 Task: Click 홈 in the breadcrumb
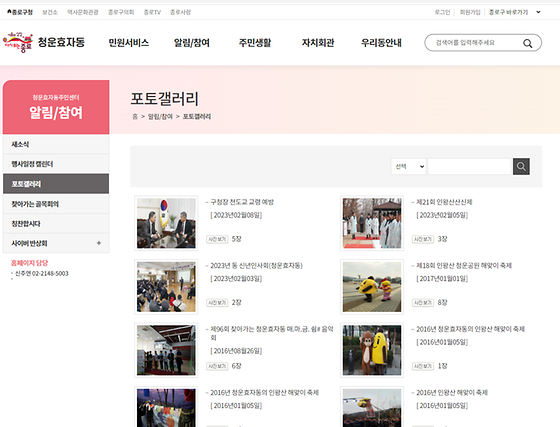135,116
